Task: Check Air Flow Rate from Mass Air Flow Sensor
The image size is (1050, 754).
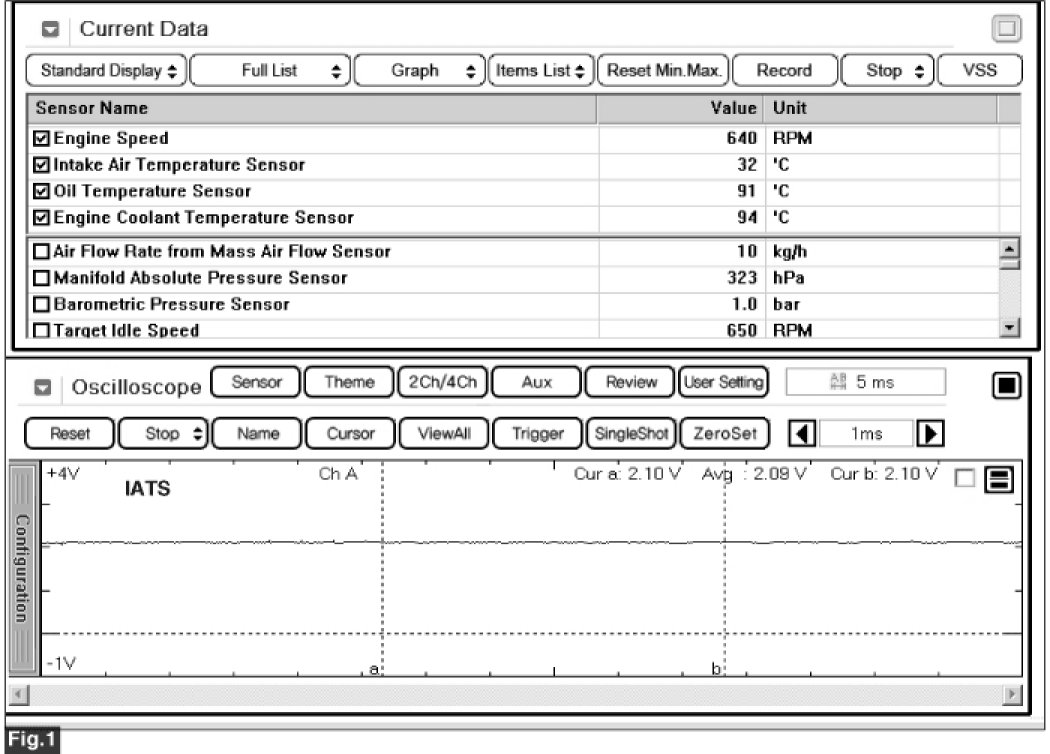Action: [x=42, y=252]
